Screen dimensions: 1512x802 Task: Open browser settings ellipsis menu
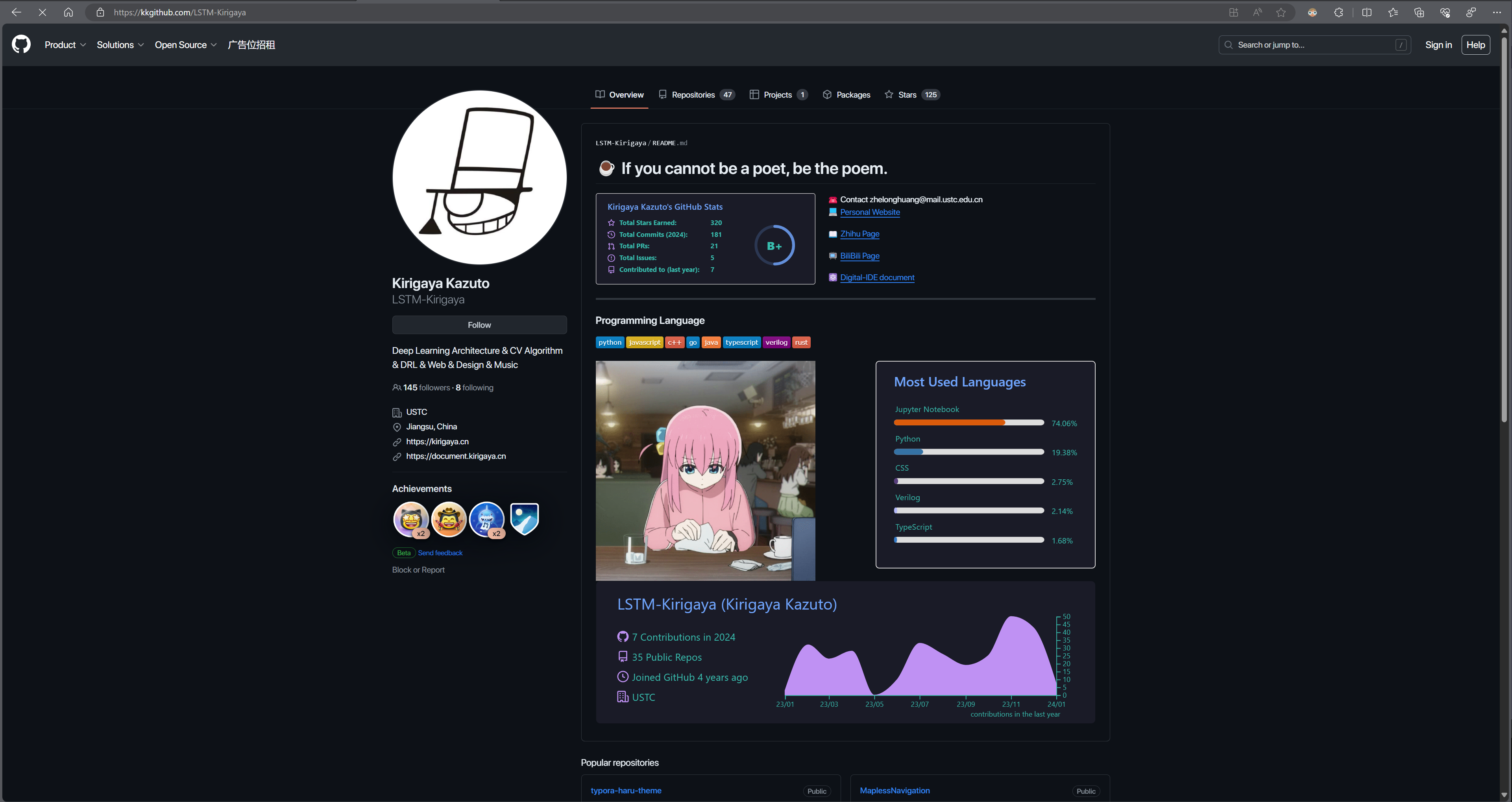pyautogui.click(x=1496, y=12)
